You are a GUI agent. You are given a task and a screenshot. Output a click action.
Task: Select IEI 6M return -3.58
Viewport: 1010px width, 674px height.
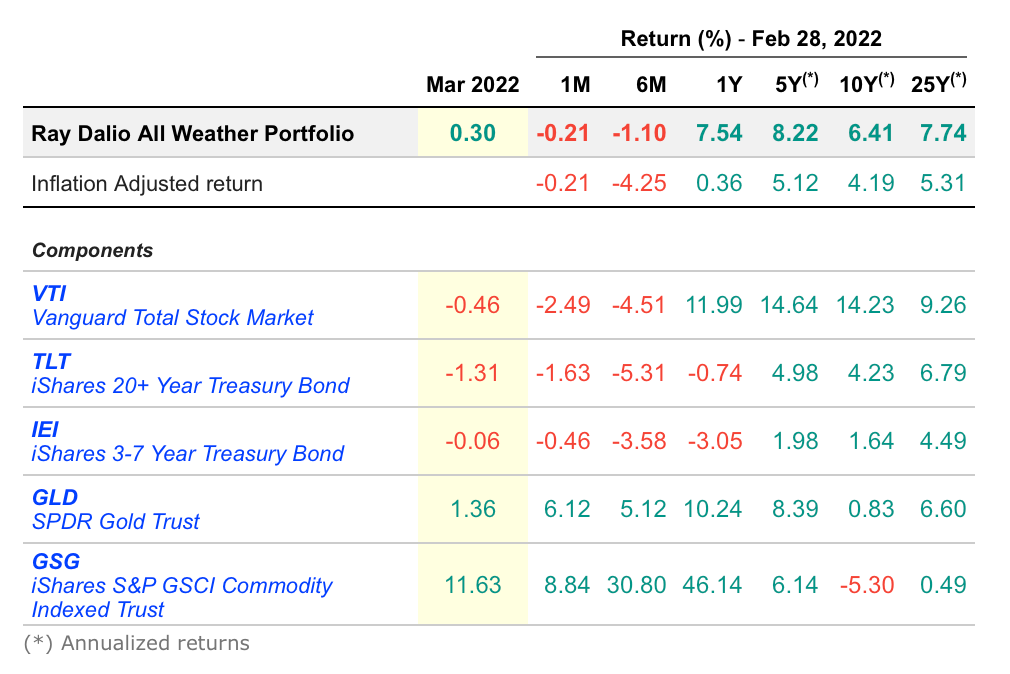tap(639, 441)
